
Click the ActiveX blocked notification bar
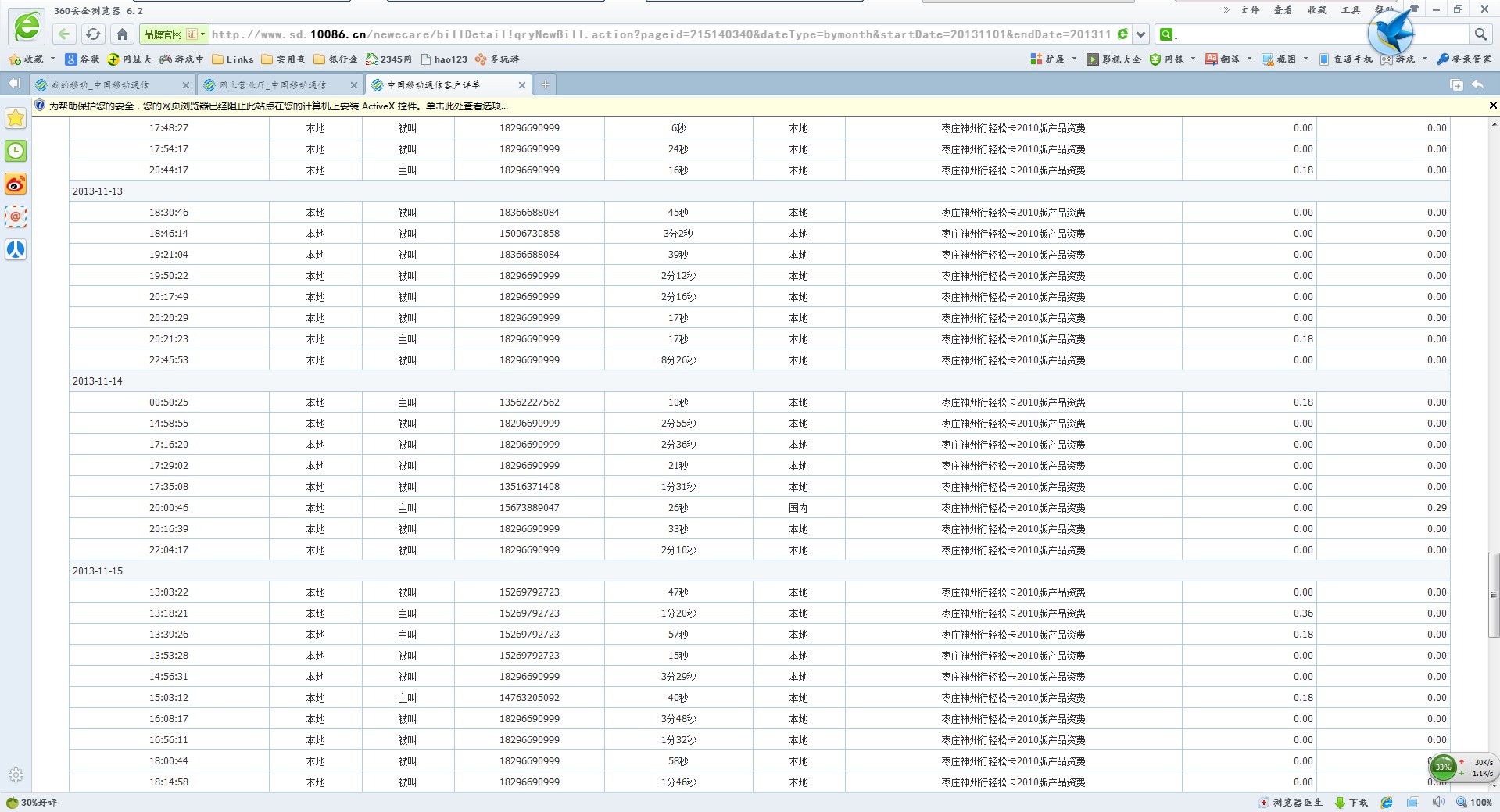pyautogui.click(x=278, y=106)
